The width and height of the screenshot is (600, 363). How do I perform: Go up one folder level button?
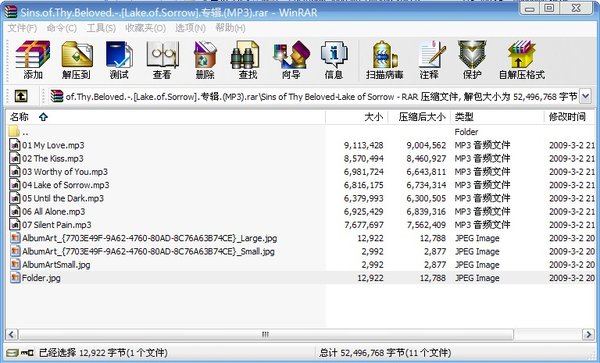(x=21, y=96)
